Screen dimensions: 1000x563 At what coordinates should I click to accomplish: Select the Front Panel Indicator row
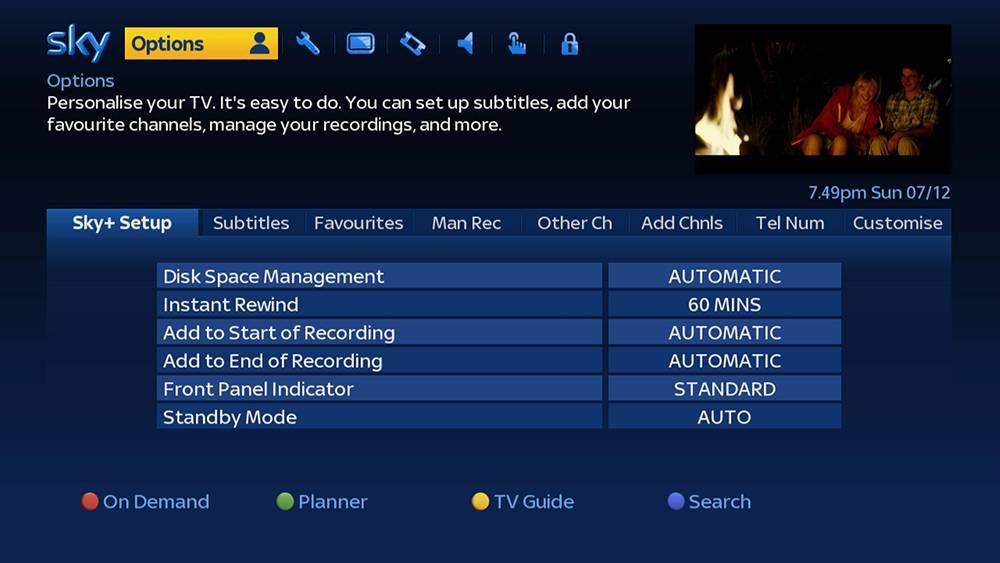[379, 388]
